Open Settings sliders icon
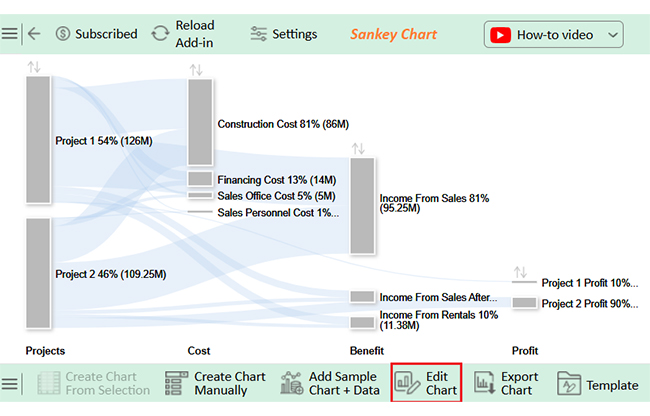 pos(259,34)
